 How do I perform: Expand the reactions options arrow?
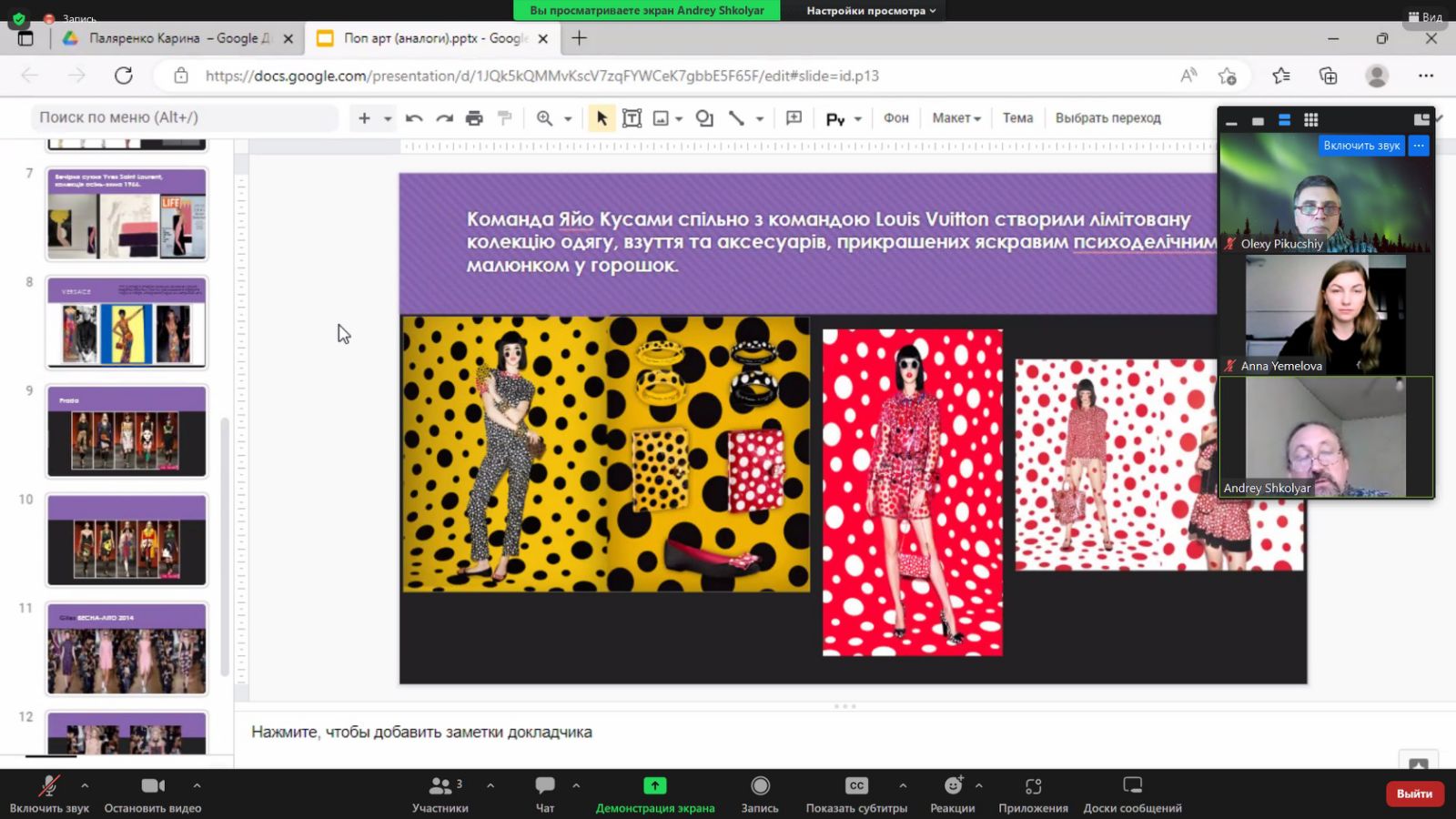[x=979, y=785]
